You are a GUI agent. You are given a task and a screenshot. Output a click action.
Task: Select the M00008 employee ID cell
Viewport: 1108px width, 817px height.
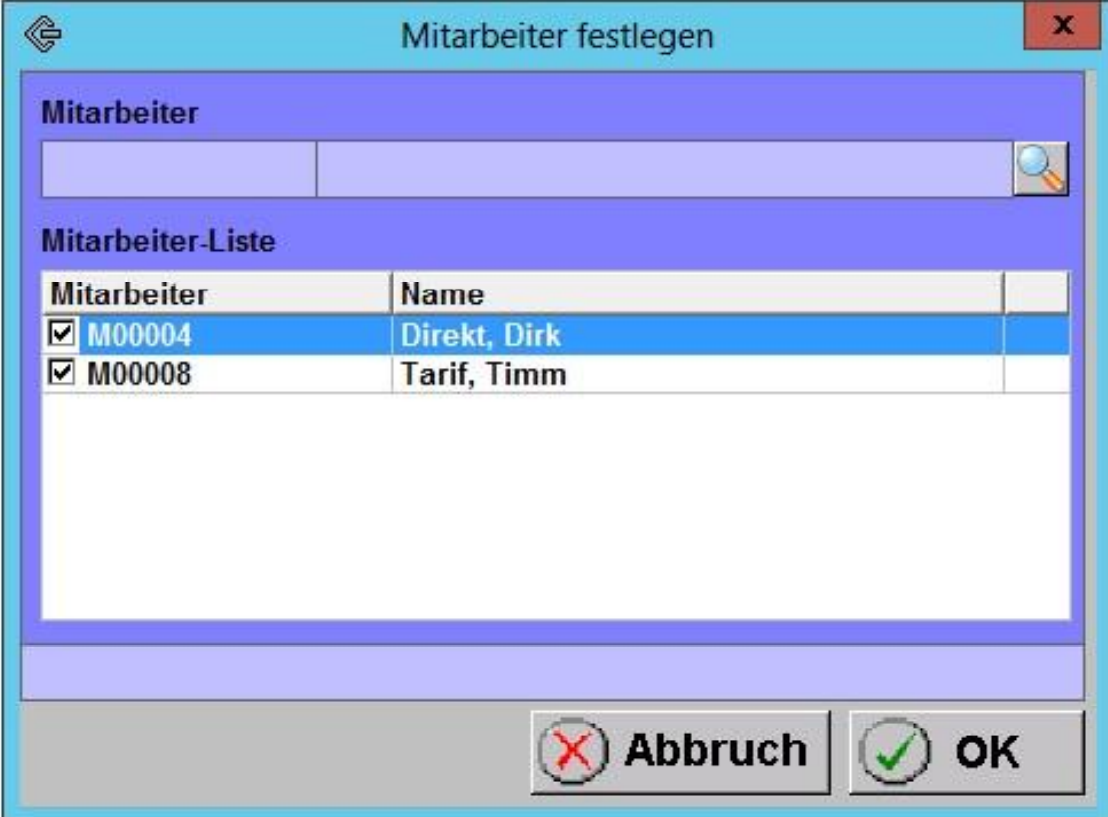[x=140, y=373]
